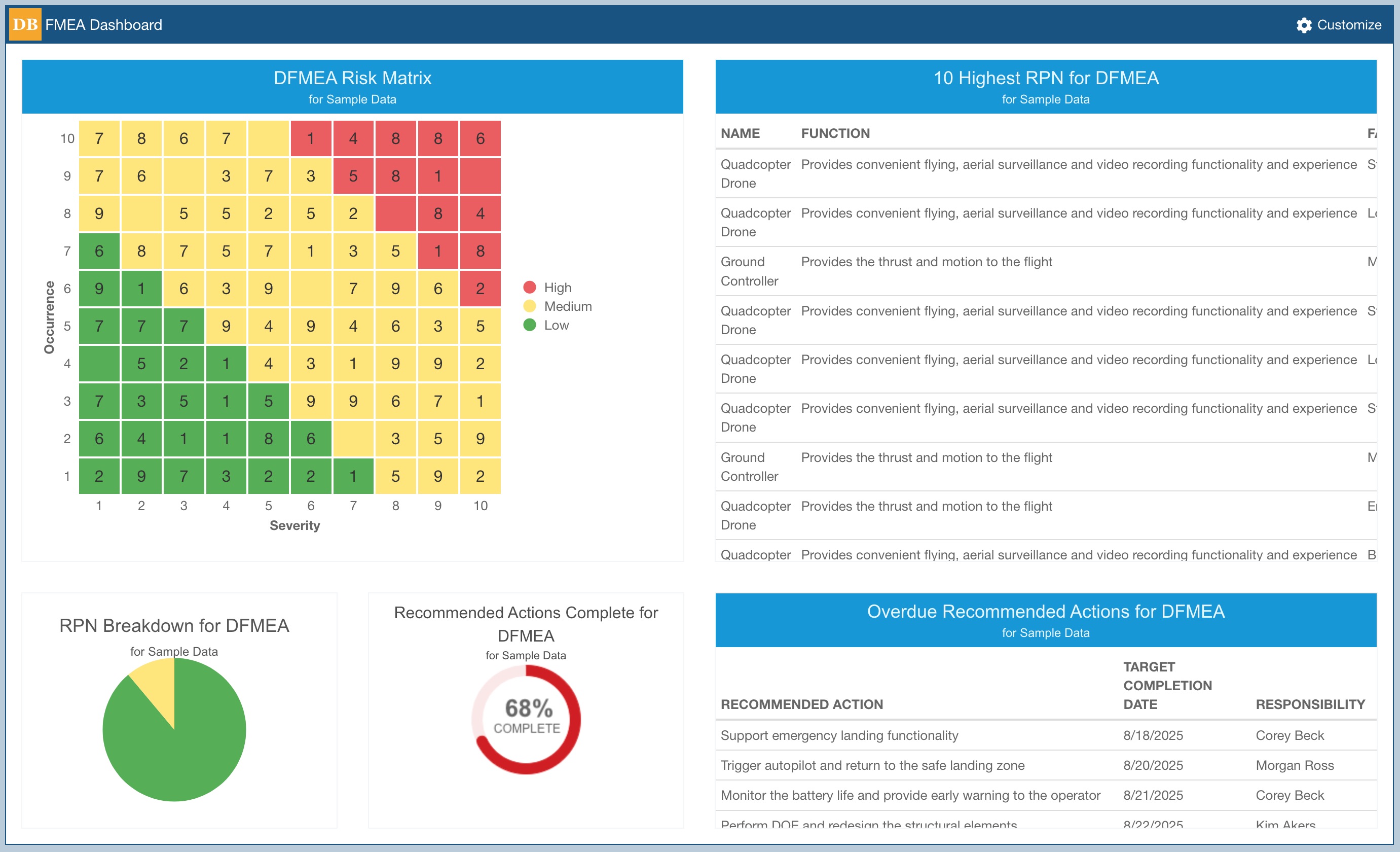Open Trigger autopilot and return action row
The width and height of the screenshot is (1400, 852).
(x=872, y=766)
